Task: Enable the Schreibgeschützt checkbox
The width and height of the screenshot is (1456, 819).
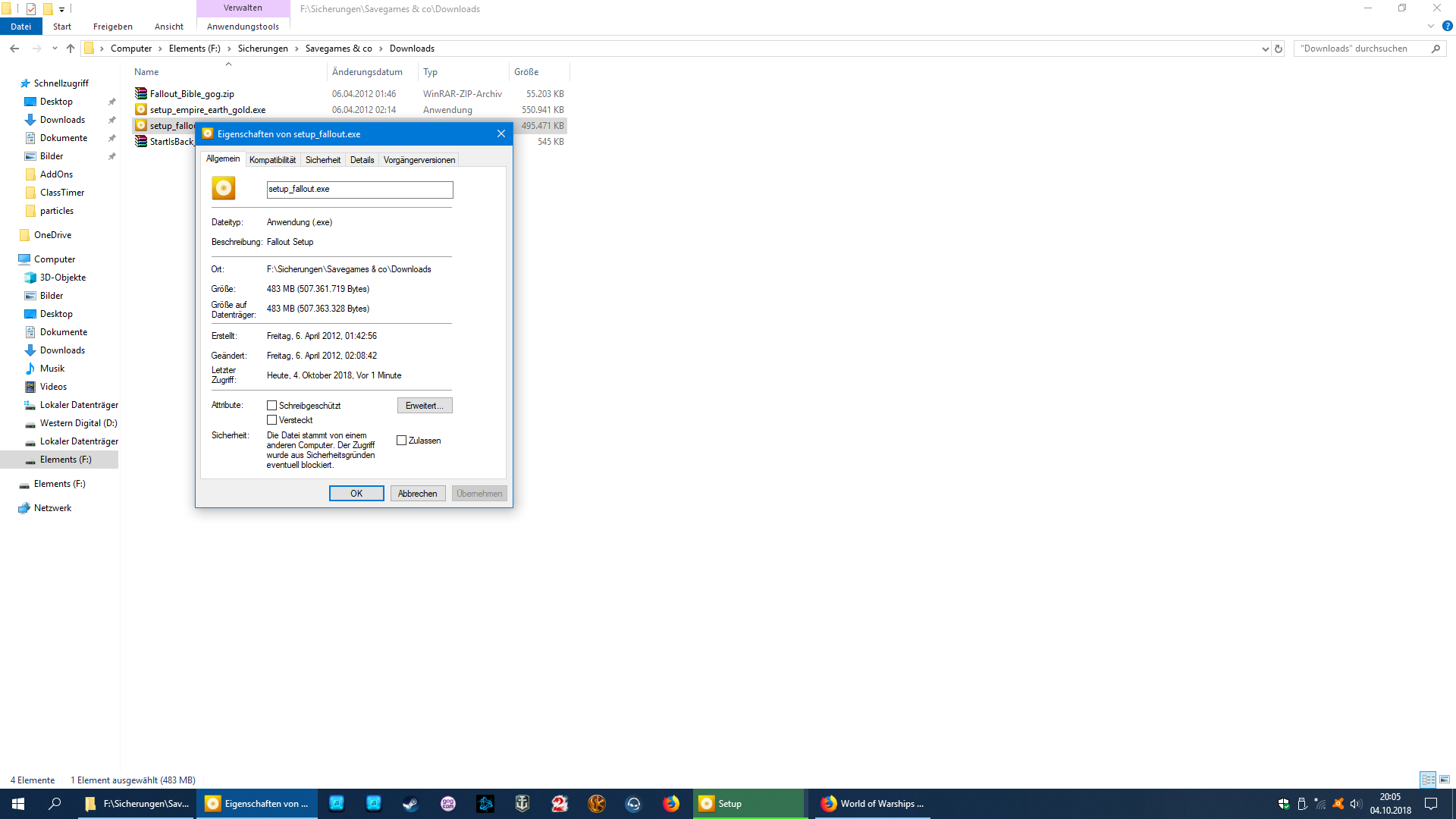Action: 271,406
